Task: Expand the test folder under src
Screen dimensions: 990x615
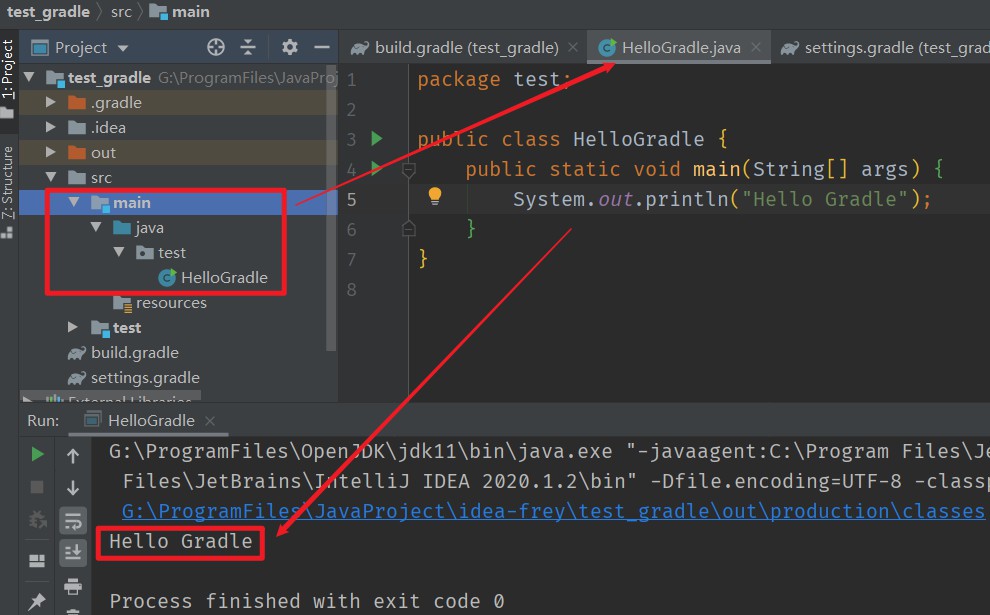Action: click(71, 327)
